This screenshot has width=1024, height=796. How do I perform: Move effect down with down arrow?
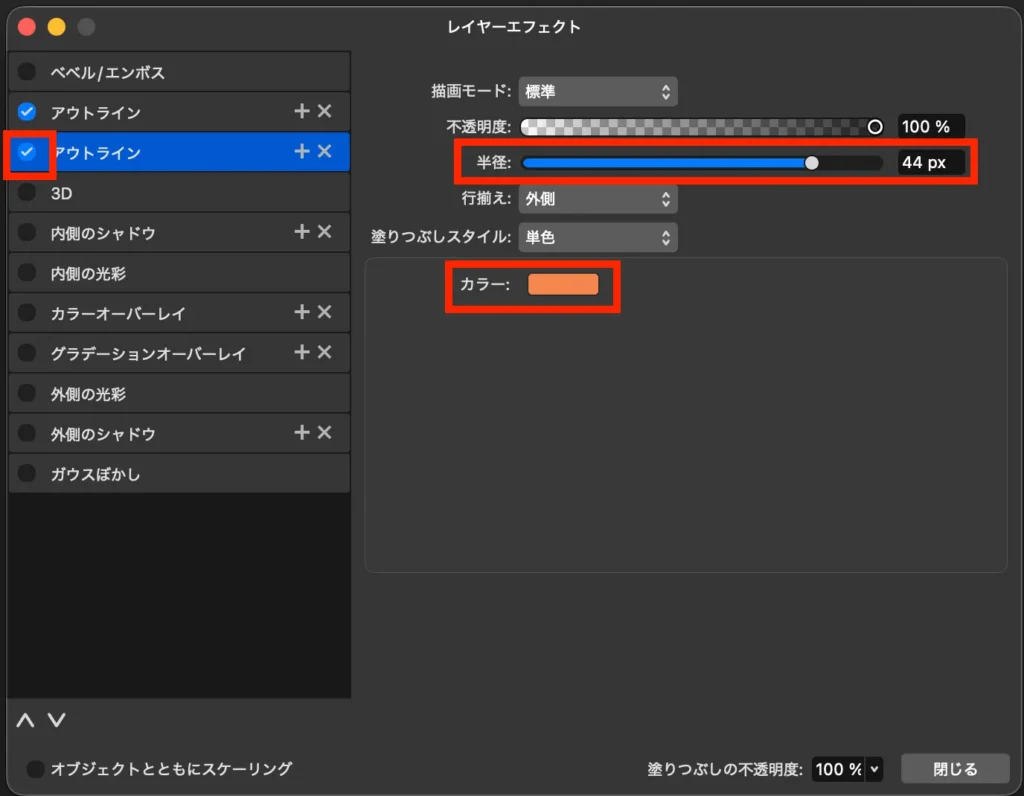coord(57,720)
